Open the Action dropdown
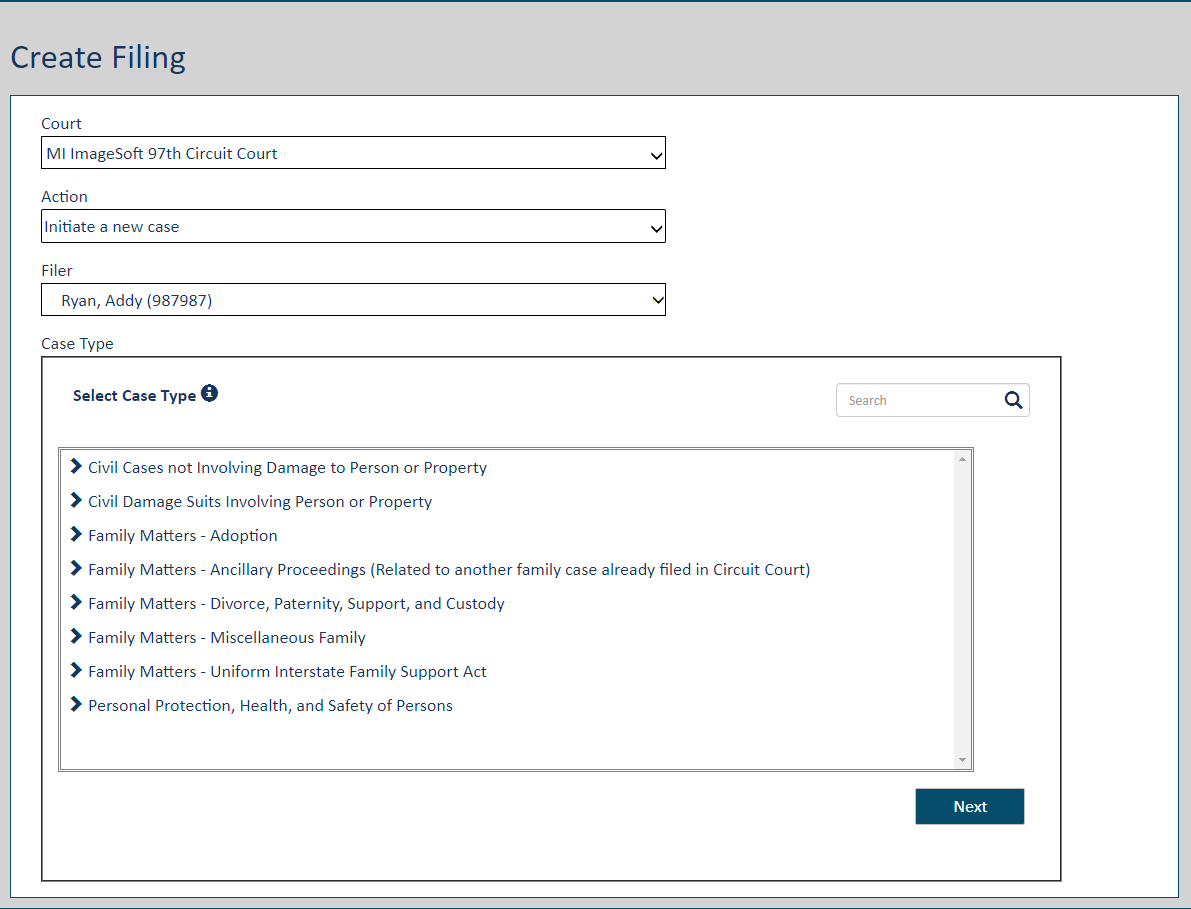 click(x=353, y=226)
